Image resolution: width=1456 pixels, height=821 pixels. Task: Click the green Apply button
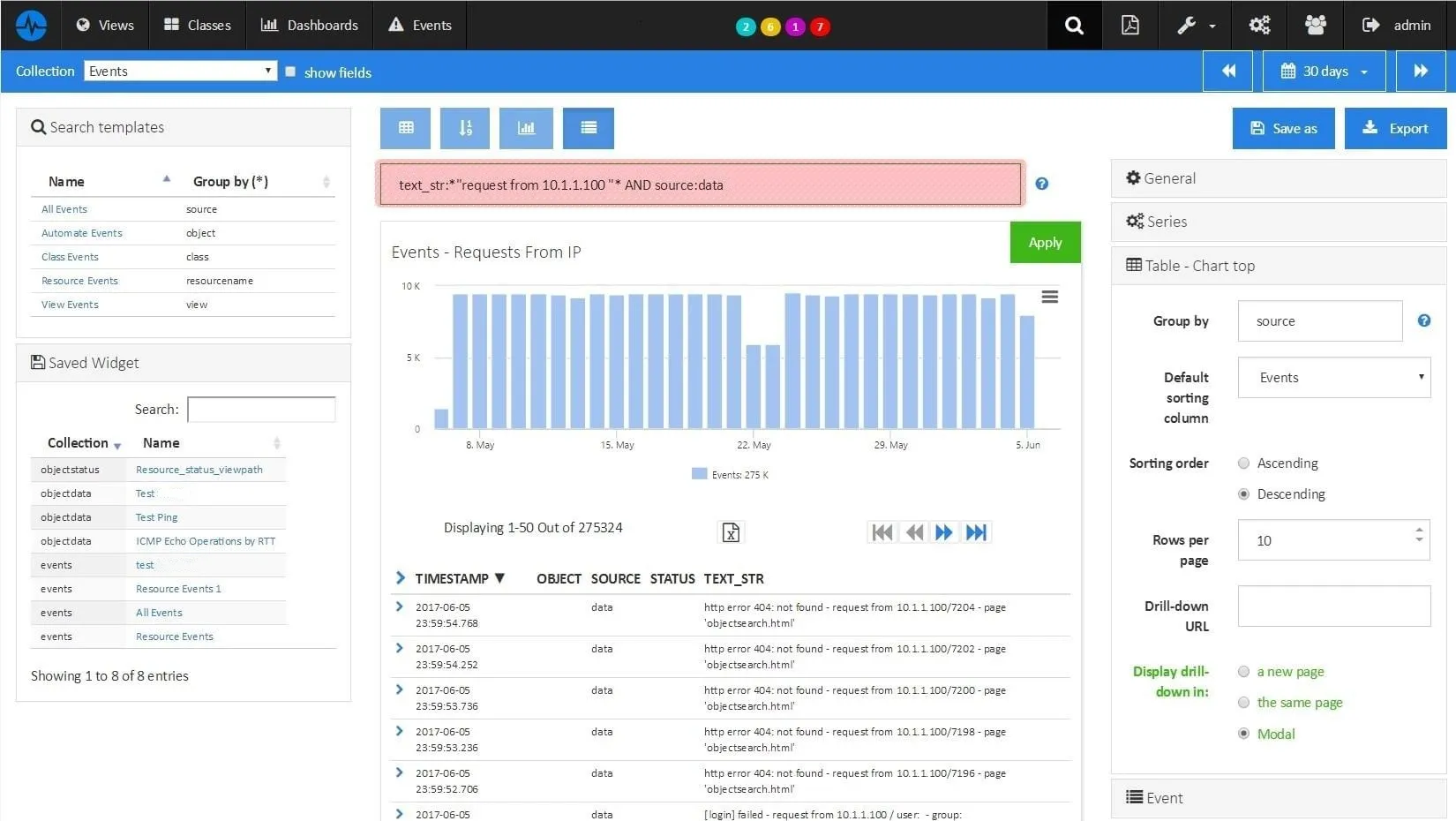click(1045, 243)
